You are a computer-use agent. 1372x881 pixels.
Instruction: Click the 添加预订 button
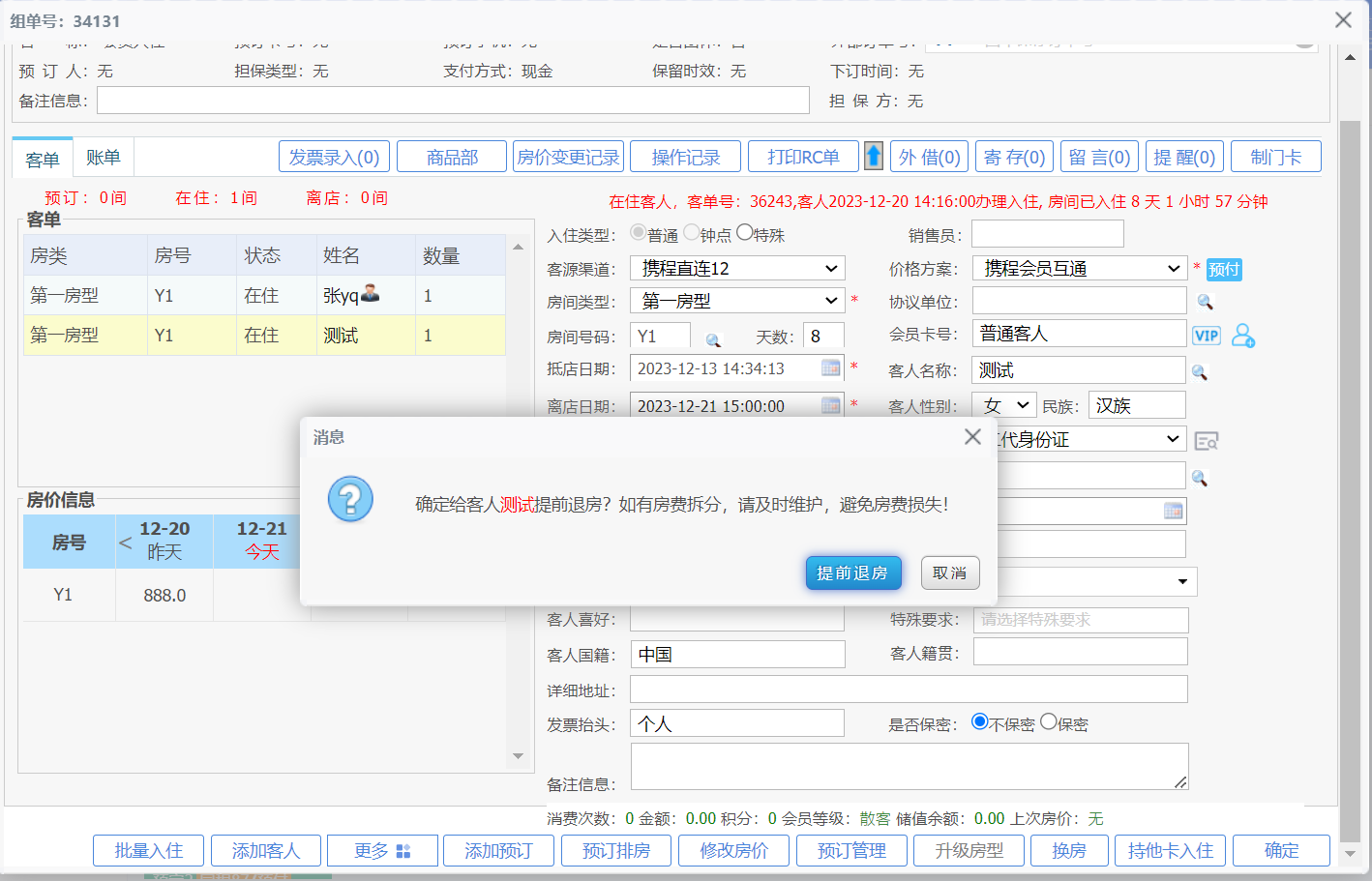499,851
